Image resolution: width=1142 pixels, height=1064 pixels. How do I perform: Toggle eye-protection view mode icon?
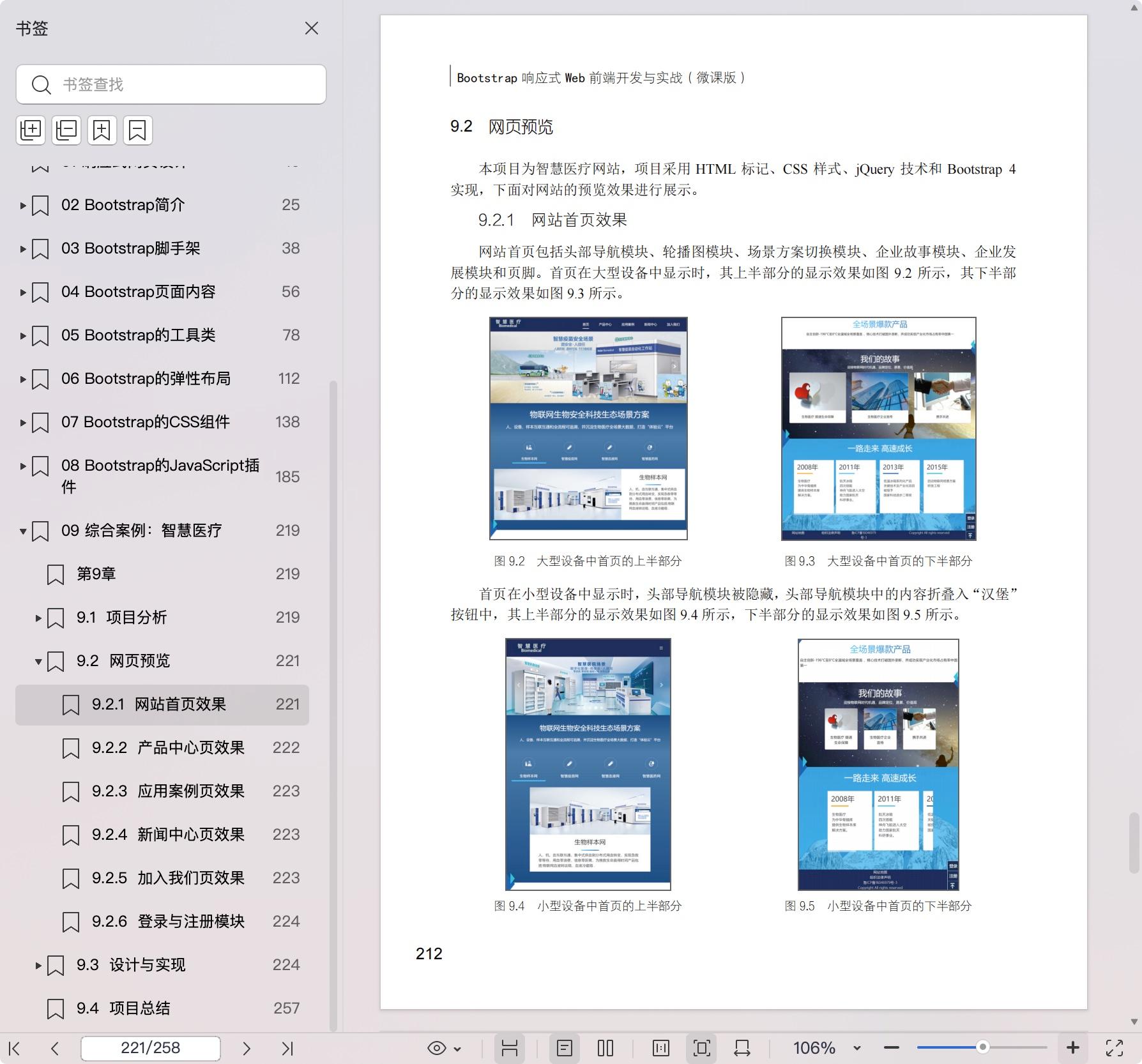[437, 1048]
